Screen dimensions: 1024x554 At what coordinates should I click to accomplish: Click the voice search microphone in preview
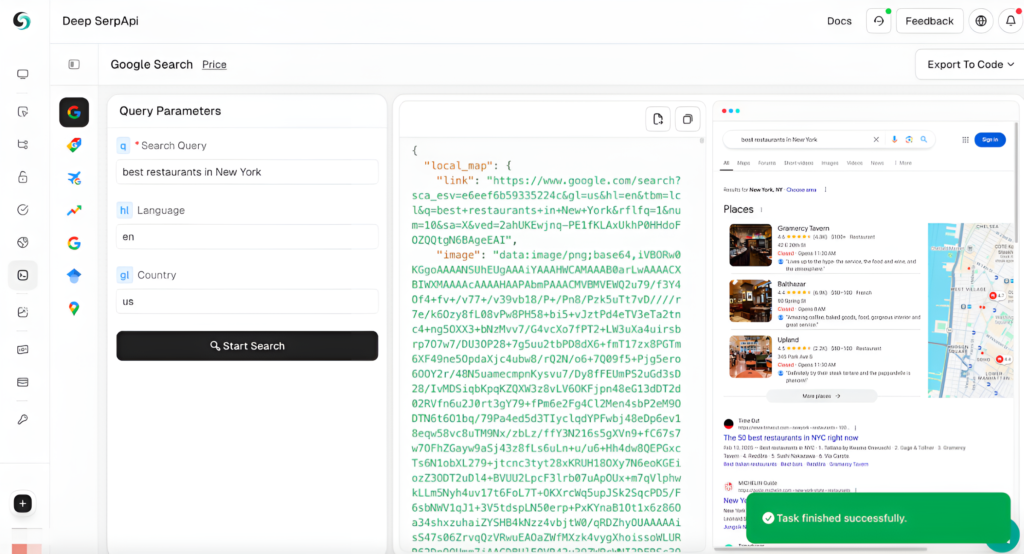[894, 139]
